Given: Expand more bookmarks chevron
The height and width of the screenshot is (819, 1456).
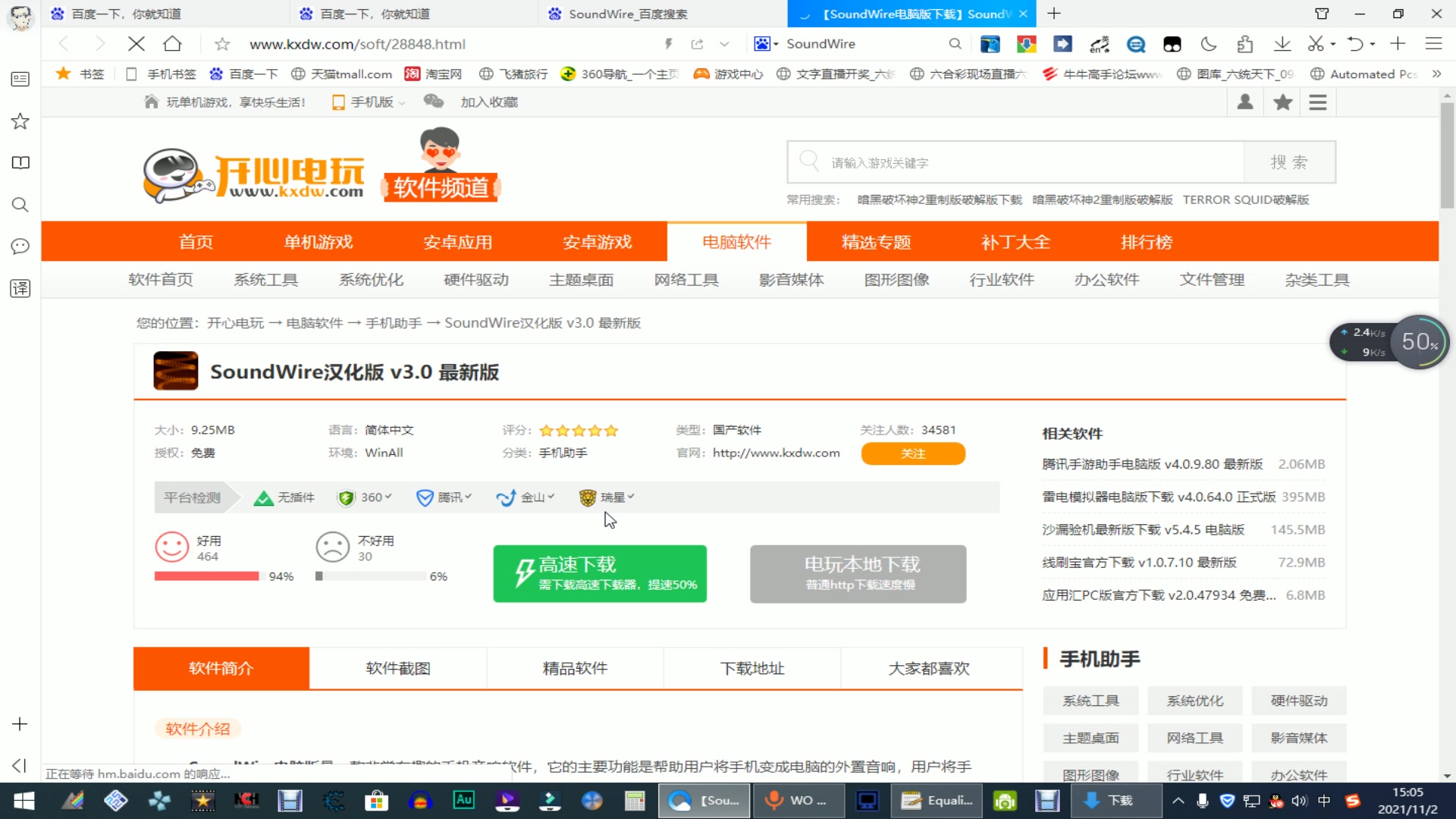Looking at the screenshot, I should [x=1436, y=74].
